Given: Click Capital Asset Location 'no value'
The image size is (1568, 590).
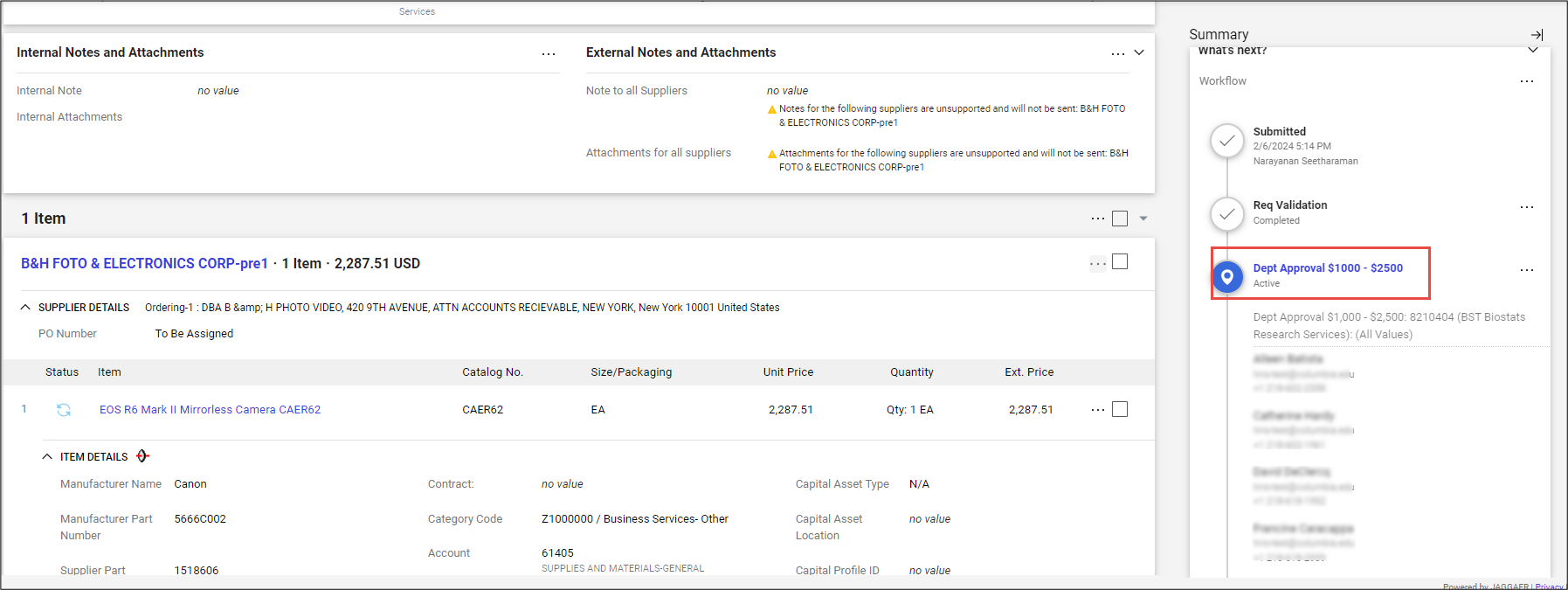Looking at the screenshot, I should [929, 518].
